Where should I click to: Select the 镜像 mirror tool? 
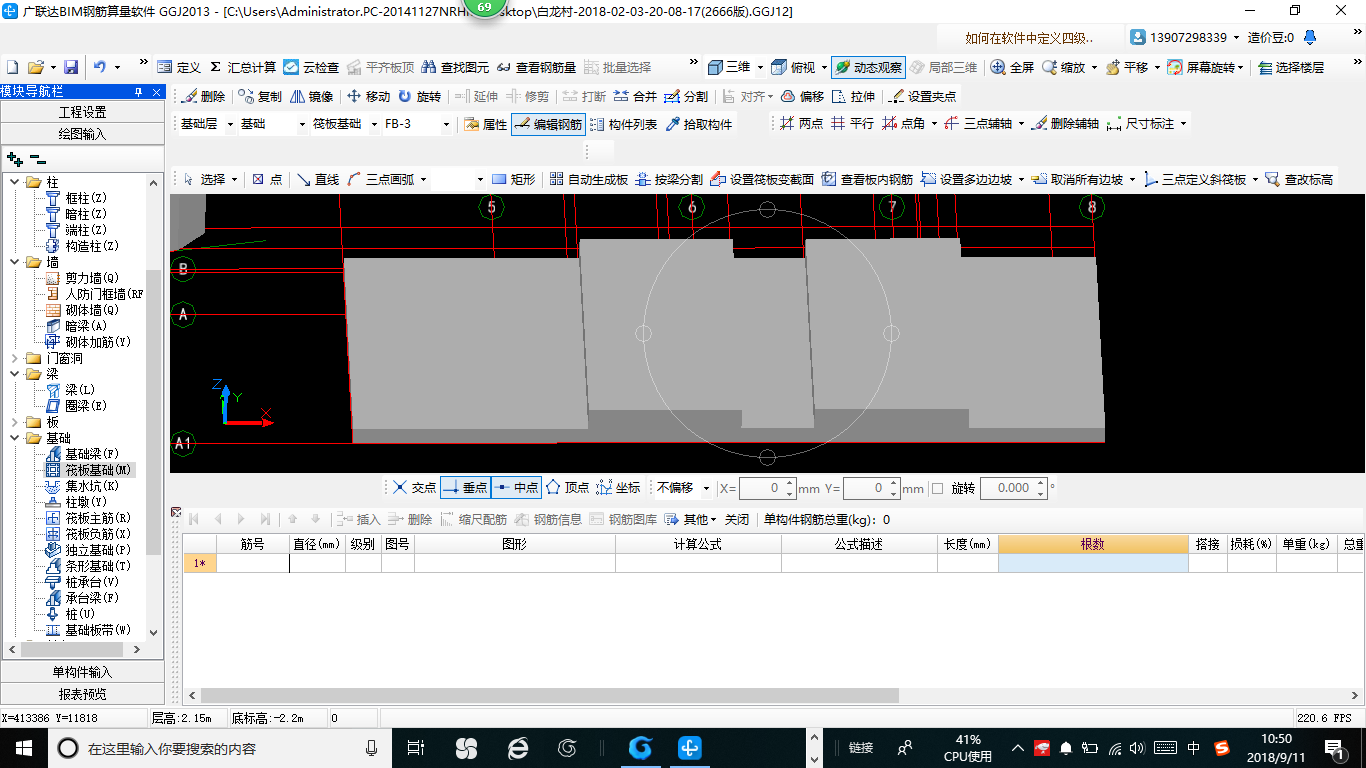click(x=311, y=97)
